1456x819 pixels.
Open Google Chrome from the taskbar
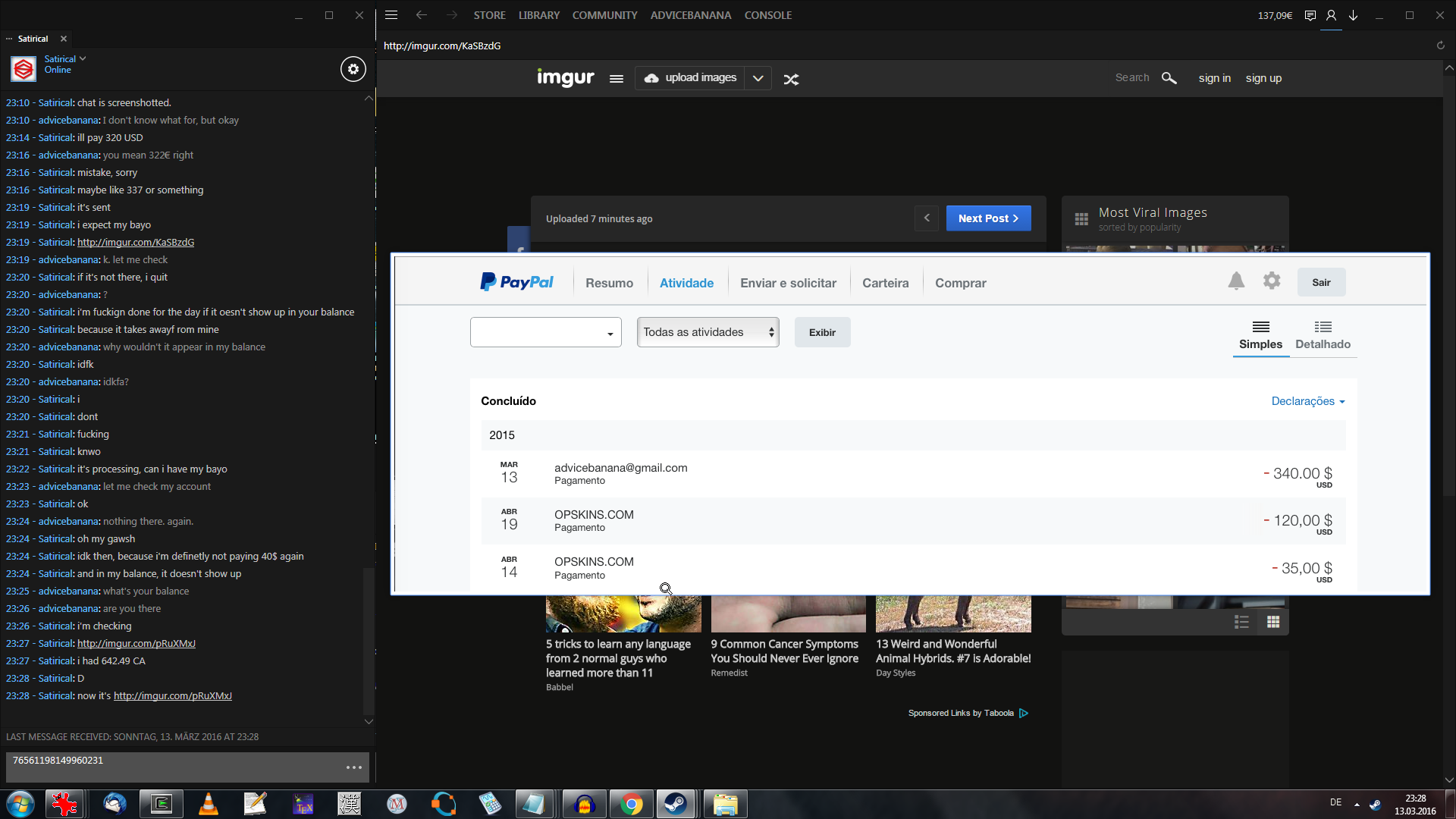click(631, 804)
